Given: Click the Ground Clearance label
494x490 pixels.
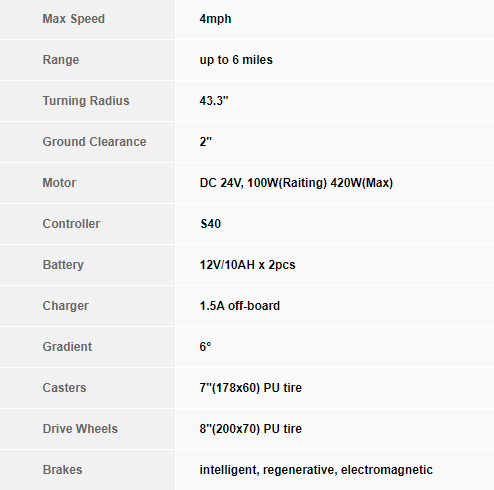Looking at the screenshot, I should pos(94,142).
